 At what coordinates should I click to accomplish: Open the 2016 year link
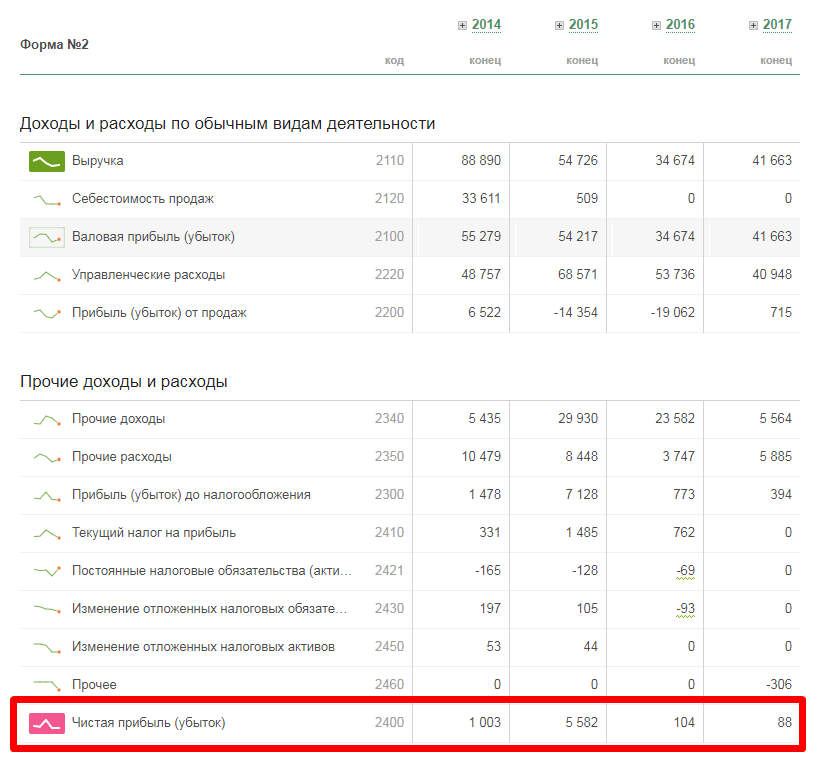point(680,24)
